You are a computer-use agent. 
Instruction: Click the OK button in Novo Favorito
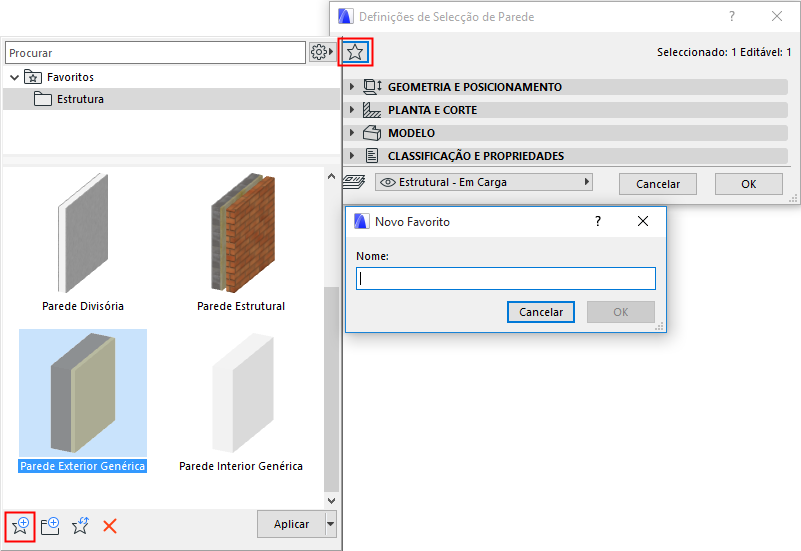[x=621, y=312]
